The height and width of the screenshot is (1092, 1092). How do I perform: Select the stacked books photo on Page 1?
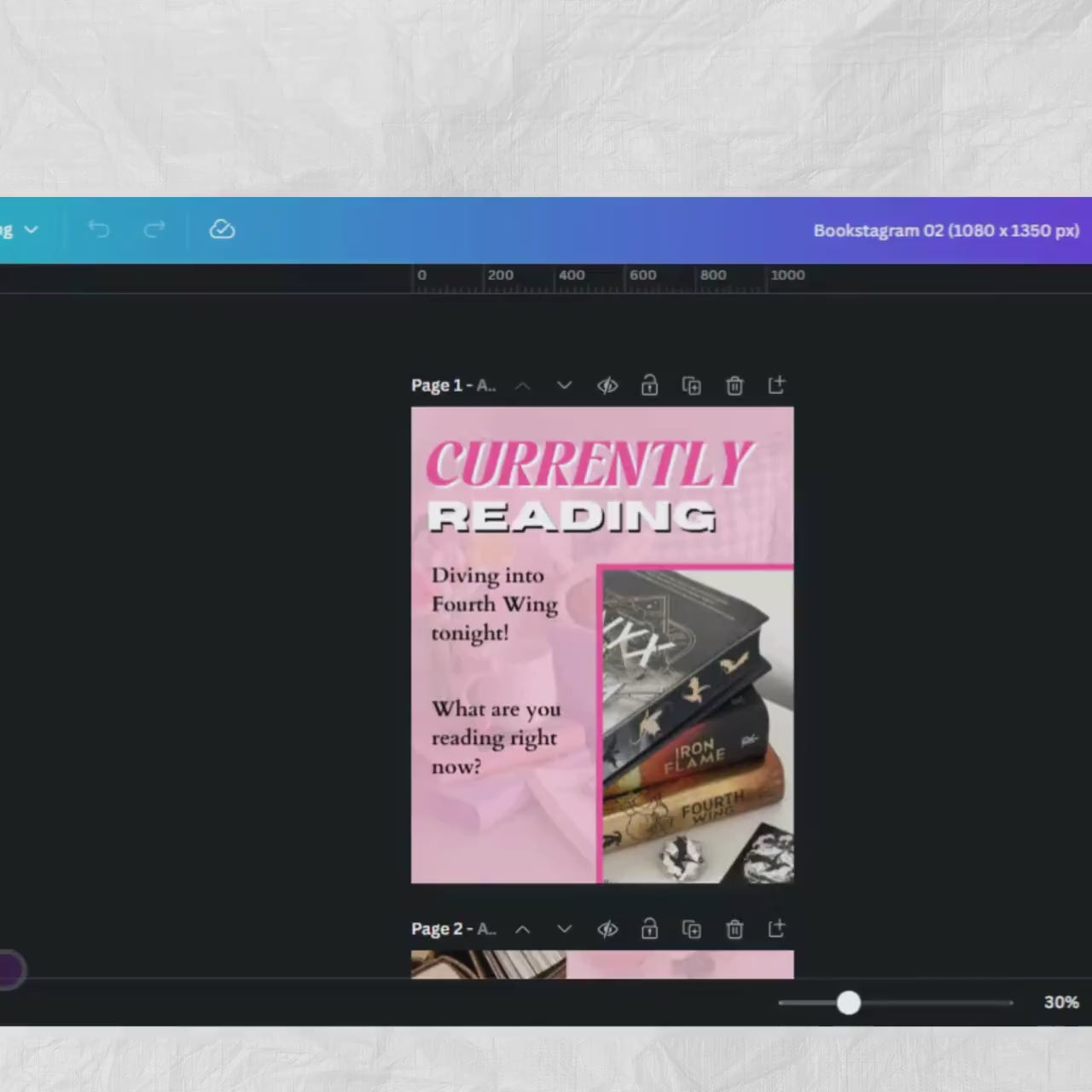click(698, 726)
